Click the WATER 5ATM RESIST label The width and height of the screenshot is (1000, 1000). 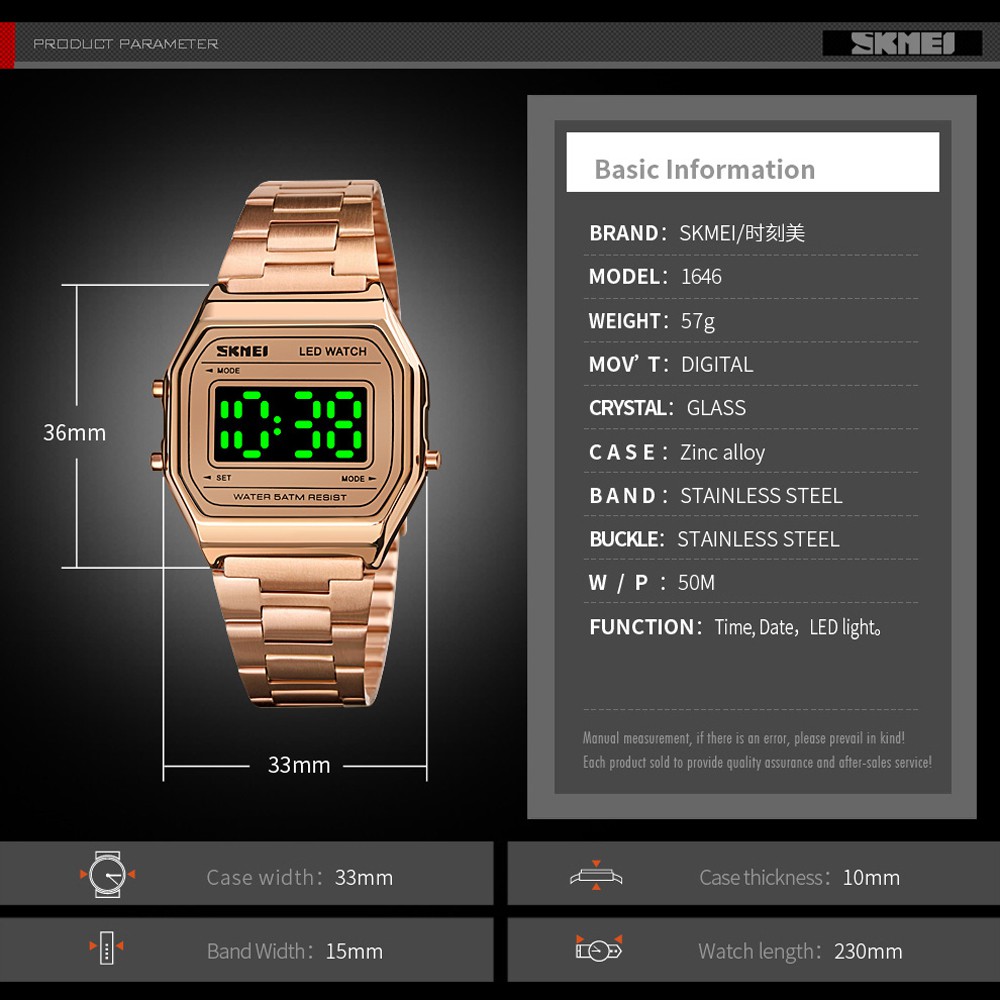(290, 497)
